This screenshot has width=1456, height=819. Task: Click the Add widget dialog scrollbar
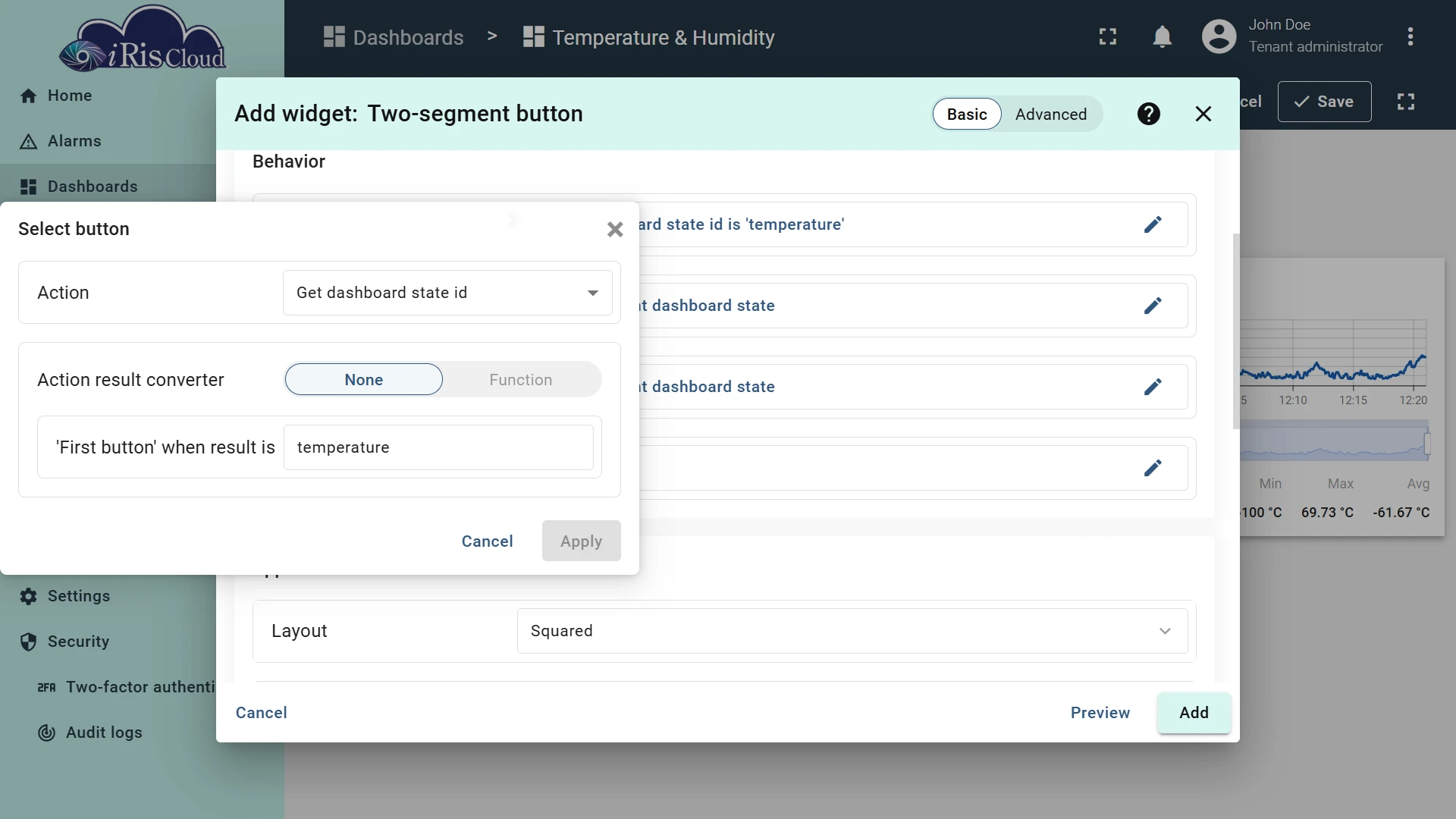1236,331
